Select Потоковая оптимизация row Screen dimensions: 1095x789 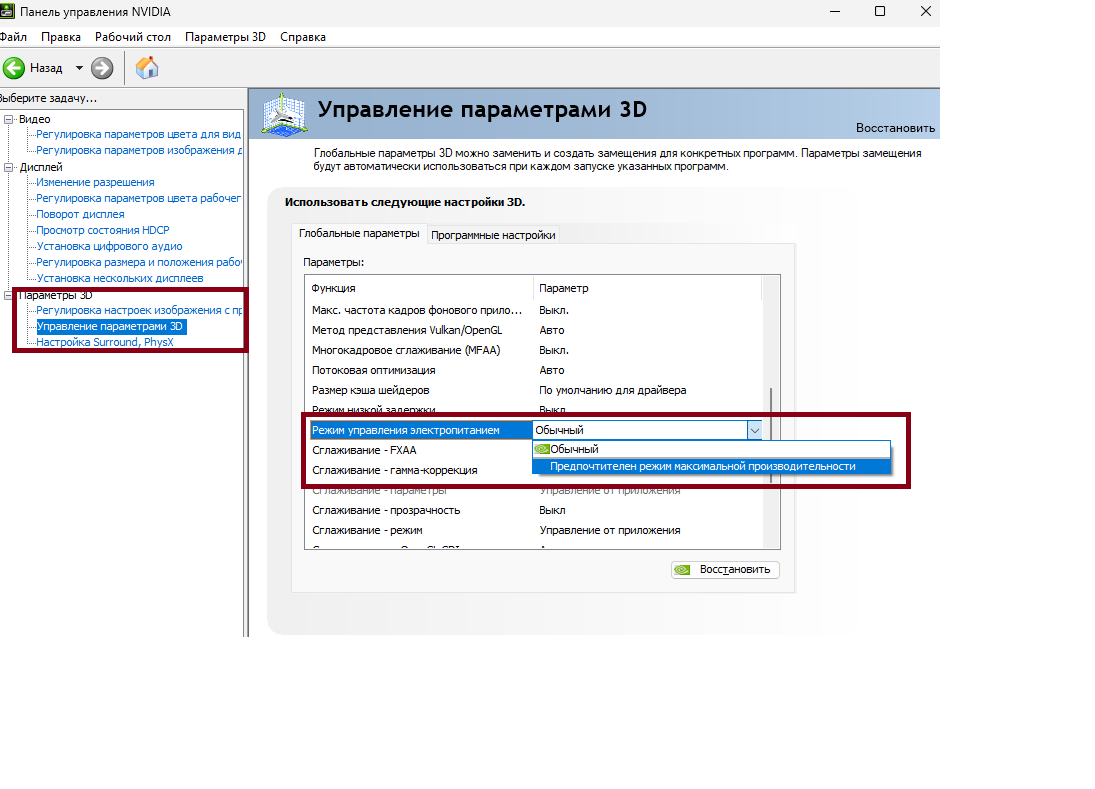point(534,371)
